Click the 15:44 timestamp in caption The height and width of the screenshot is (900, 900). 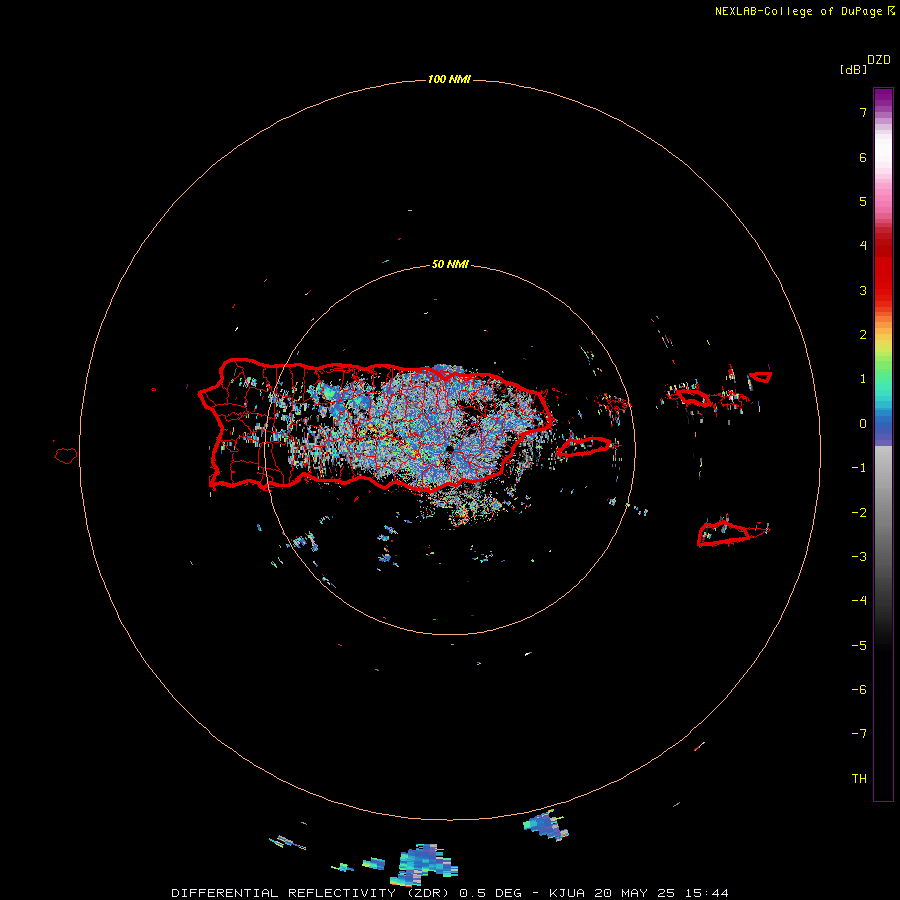(x=707, y=893)
